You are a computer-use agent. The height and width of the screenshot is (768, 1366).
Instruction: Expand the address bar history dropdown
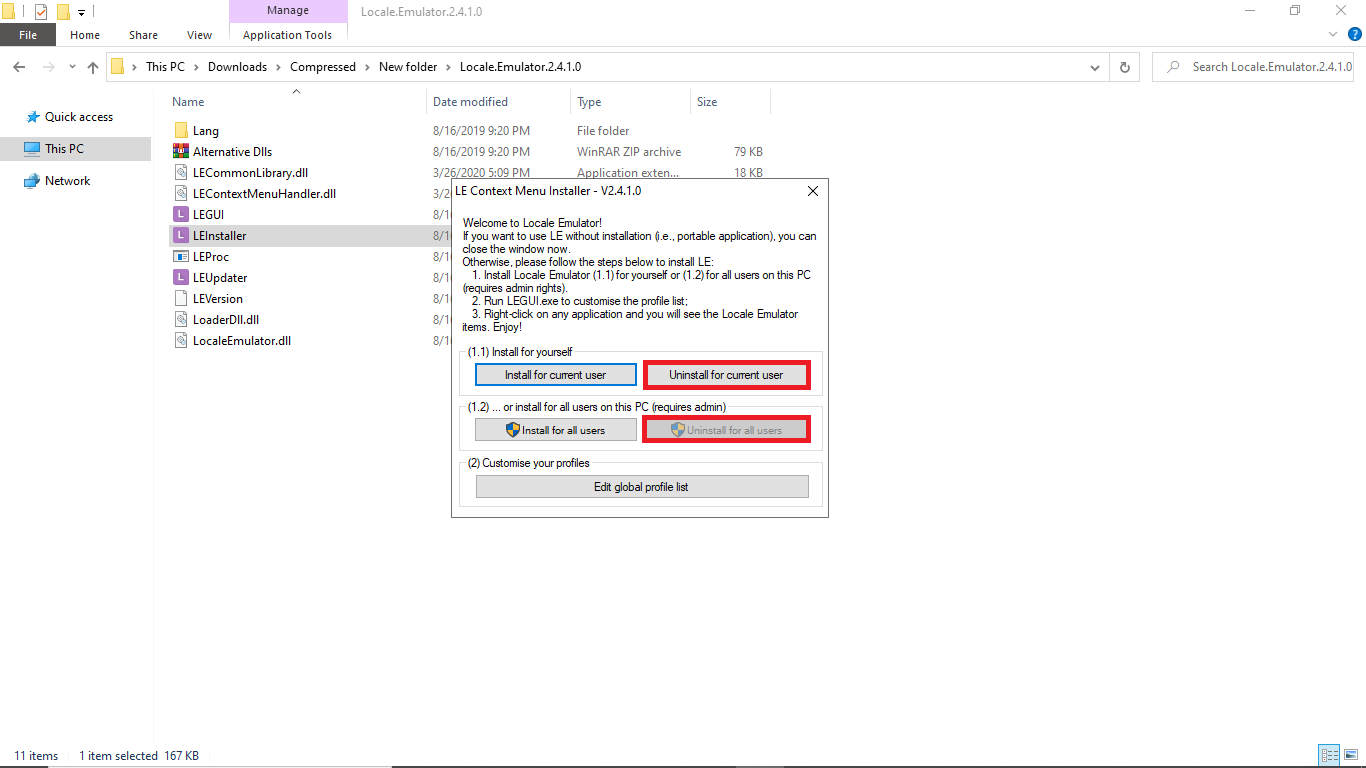[1096, 67]
